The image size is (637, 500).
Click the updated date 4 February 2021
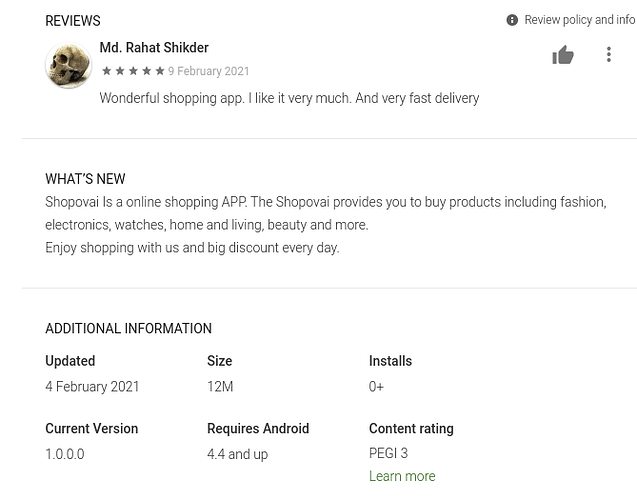pos(92,386)
